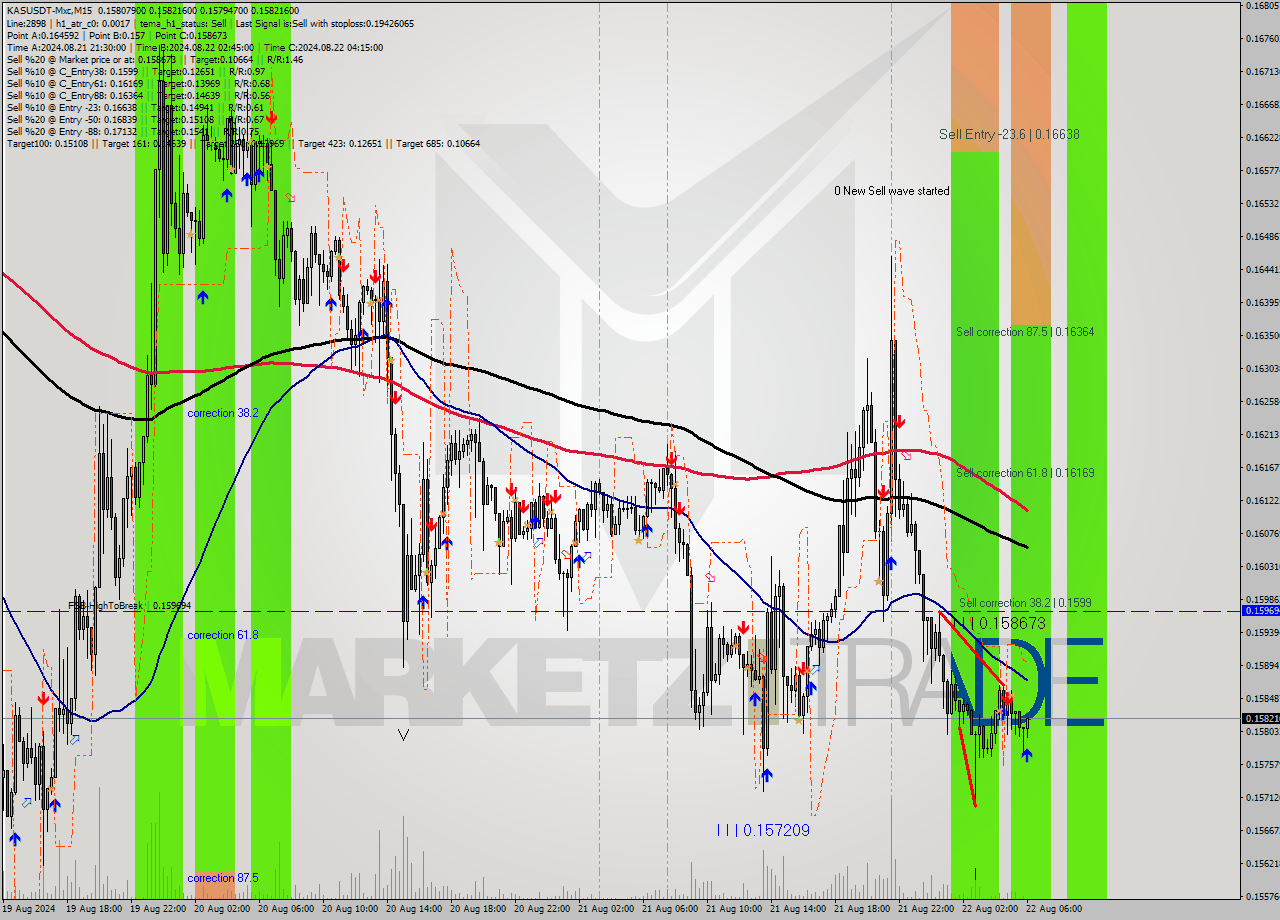Click the 0.16575 price axis label

(x=1262, y=170)
